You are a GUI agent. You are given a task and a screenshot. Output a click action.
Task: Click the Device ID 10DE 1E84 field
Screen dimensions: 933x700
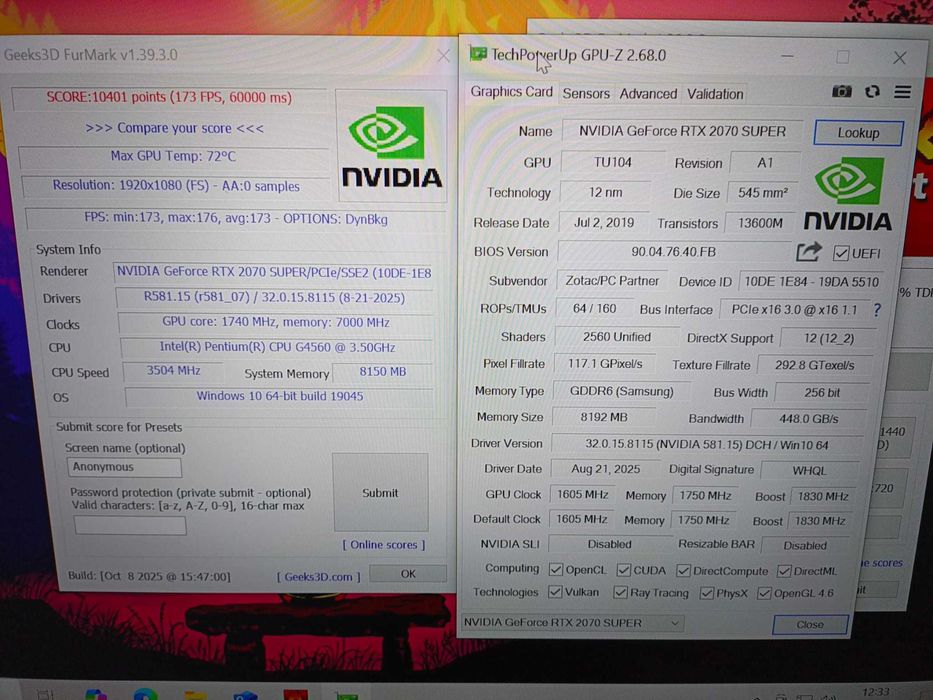click(x=811, y=282)
